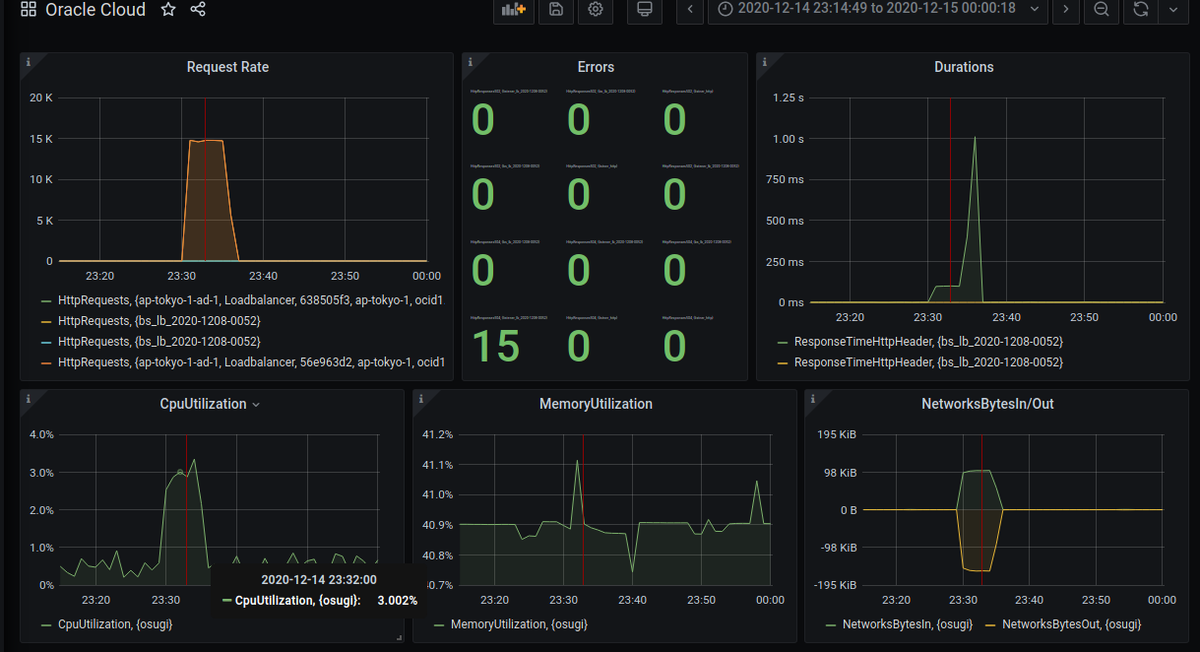Toggle HttpRequests 638505f3 series label in legend
Viewport: 1200px width, 652px height.
tap(250, 301)
